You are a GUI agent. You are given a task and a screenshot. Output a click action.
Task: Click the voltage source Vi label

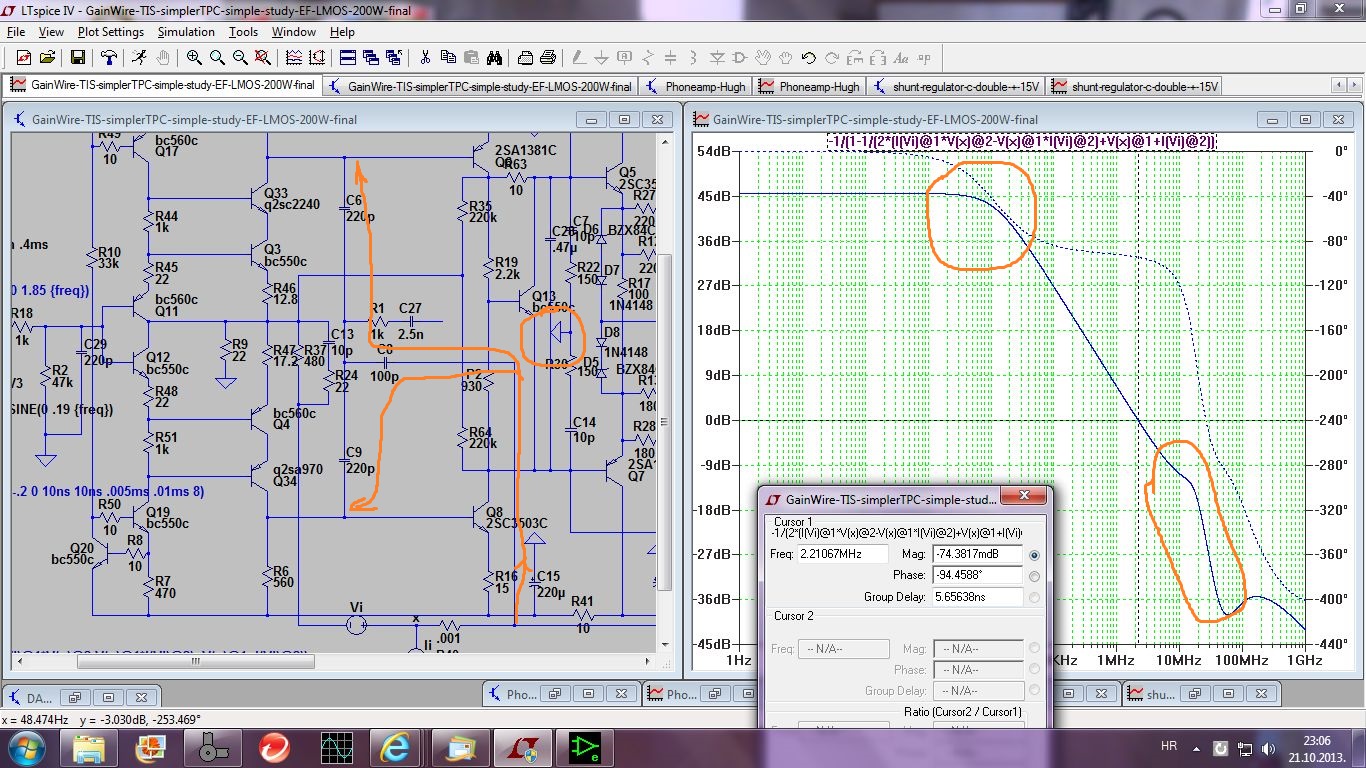click(356, 607)
